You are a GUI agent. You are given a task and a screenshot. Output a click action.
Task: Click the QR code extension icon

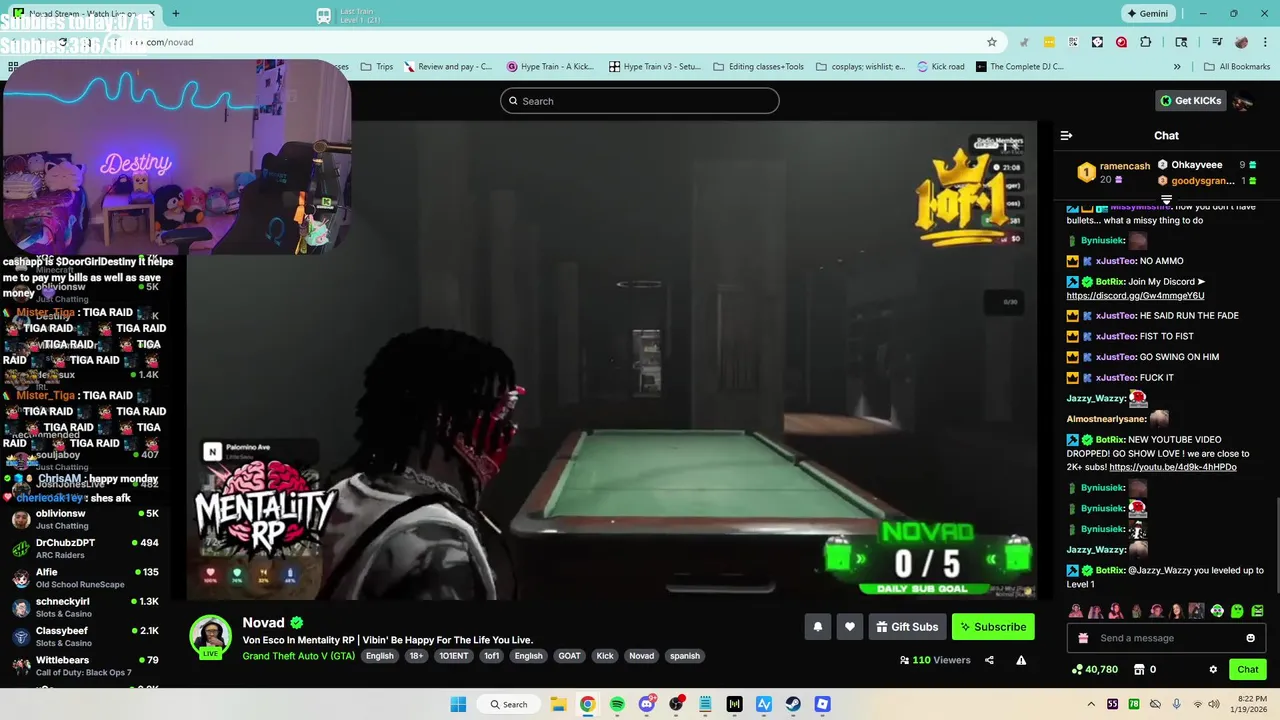pos(1073,42)
